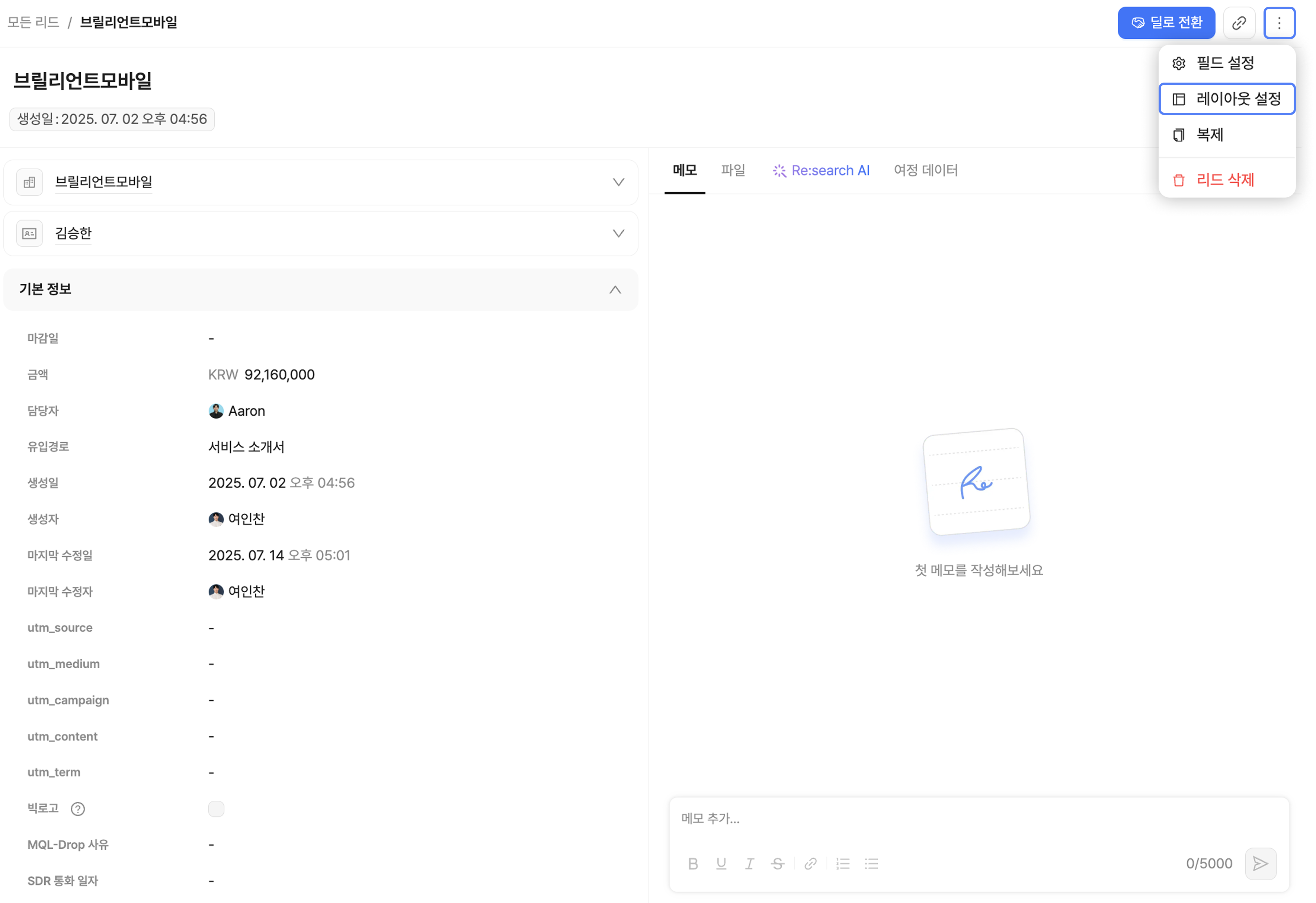Switch to the Re:search AI tab
This screenshot has height=903, width=1316.
click(821, 170)
